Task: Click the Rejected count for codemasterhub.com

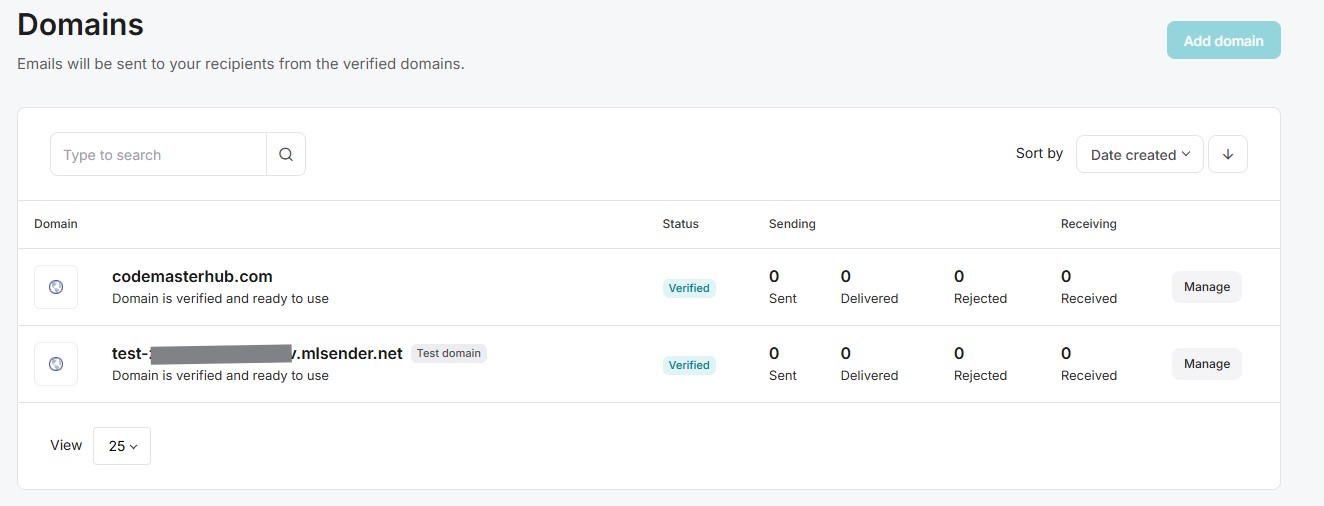Action: pyautogui.click(x=959, y=277)
